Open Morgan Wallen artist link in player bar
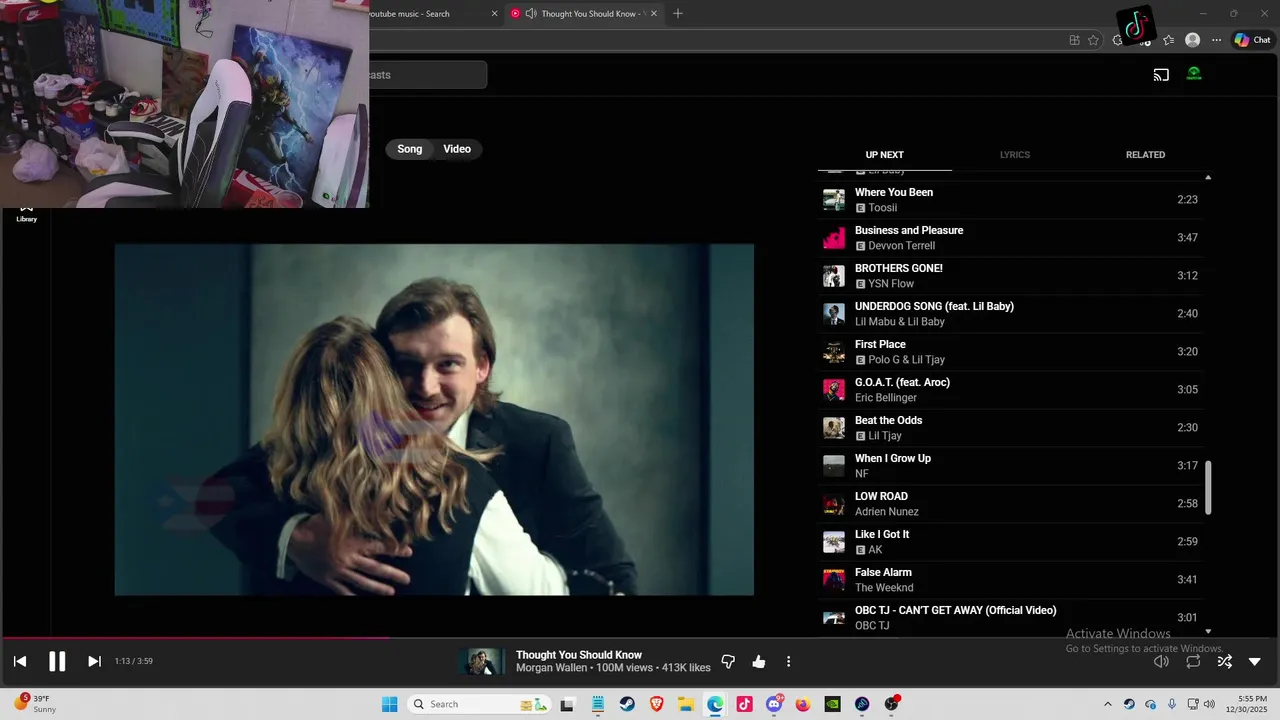The height and width of the screenshot is (720, 1280). 552,668
